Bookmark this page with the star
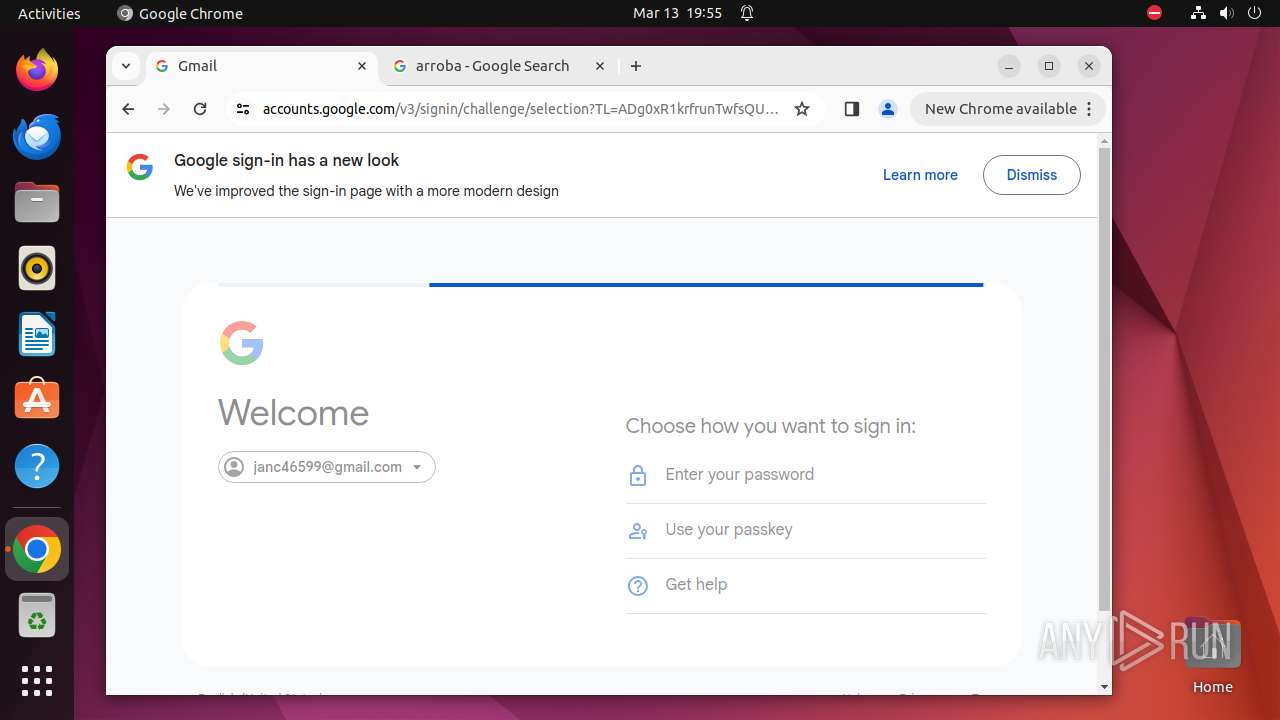The image size is (1280, 720). [x=802, y=109]
